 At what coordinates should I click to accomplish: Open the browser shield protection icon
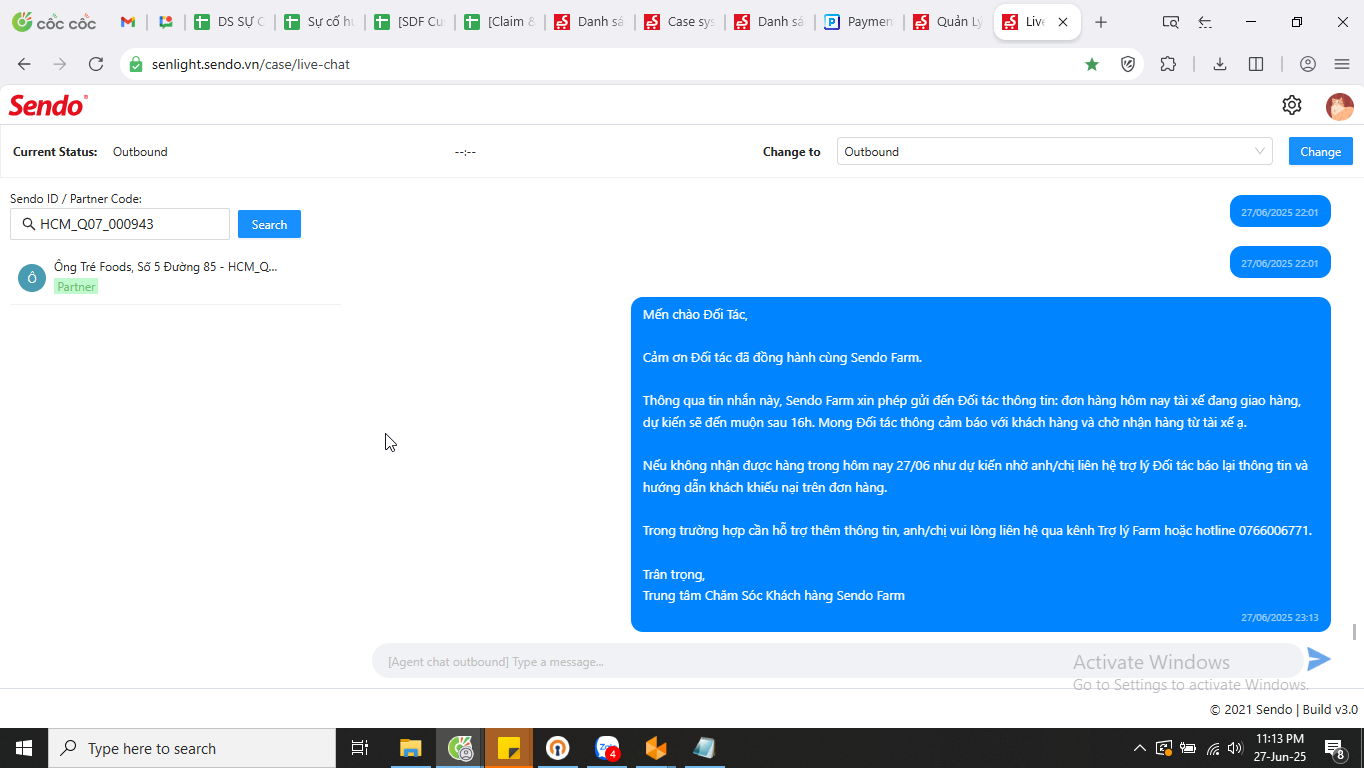tap(1128, 64)
